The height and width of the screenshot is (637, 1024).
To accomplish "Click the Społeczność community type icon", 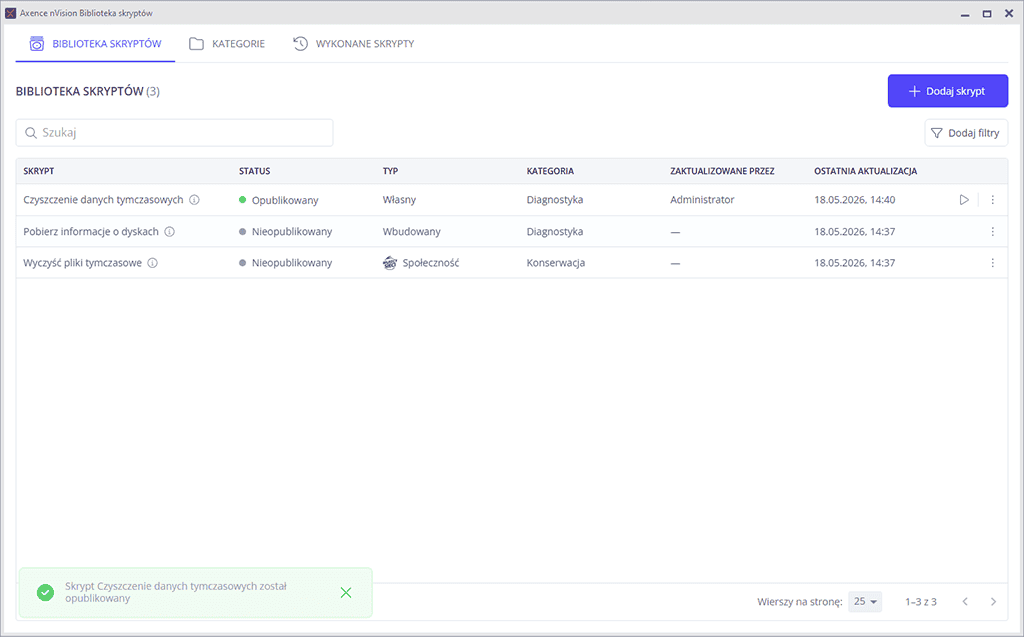I will (x=390, y=263).
